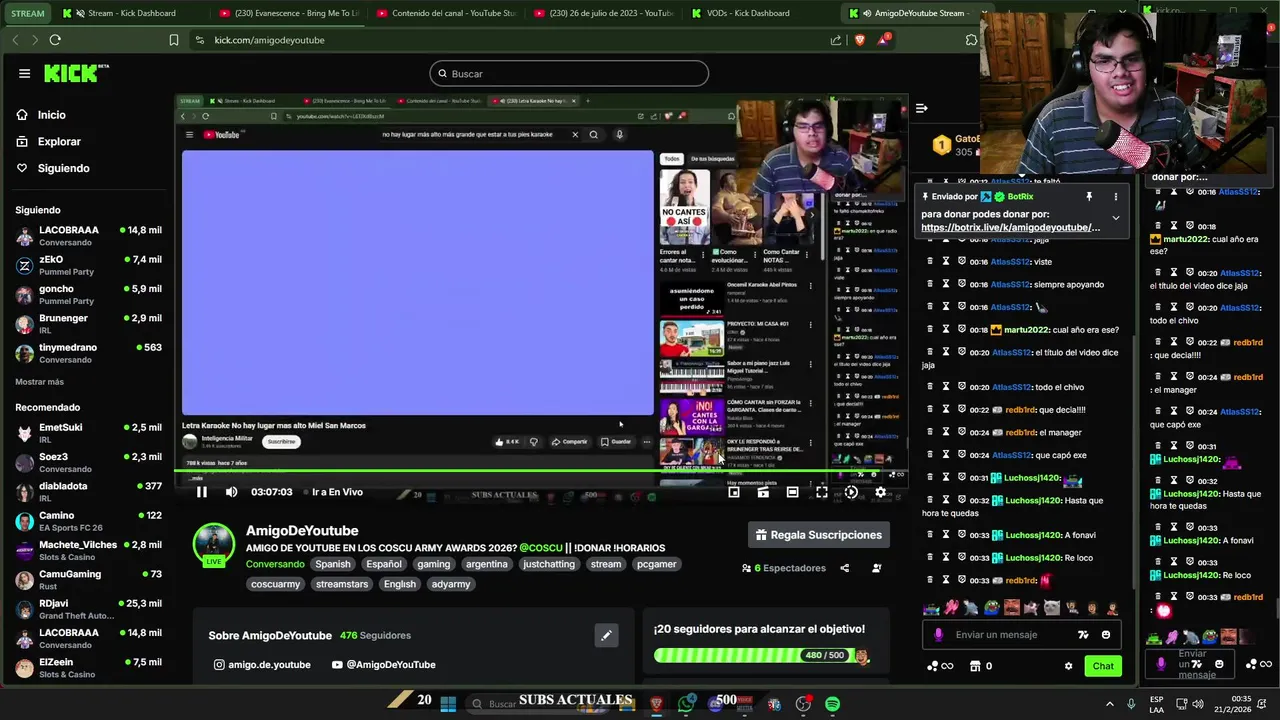Switch to the Contenido del canal YouTube Studio tab

coord(448,13)
